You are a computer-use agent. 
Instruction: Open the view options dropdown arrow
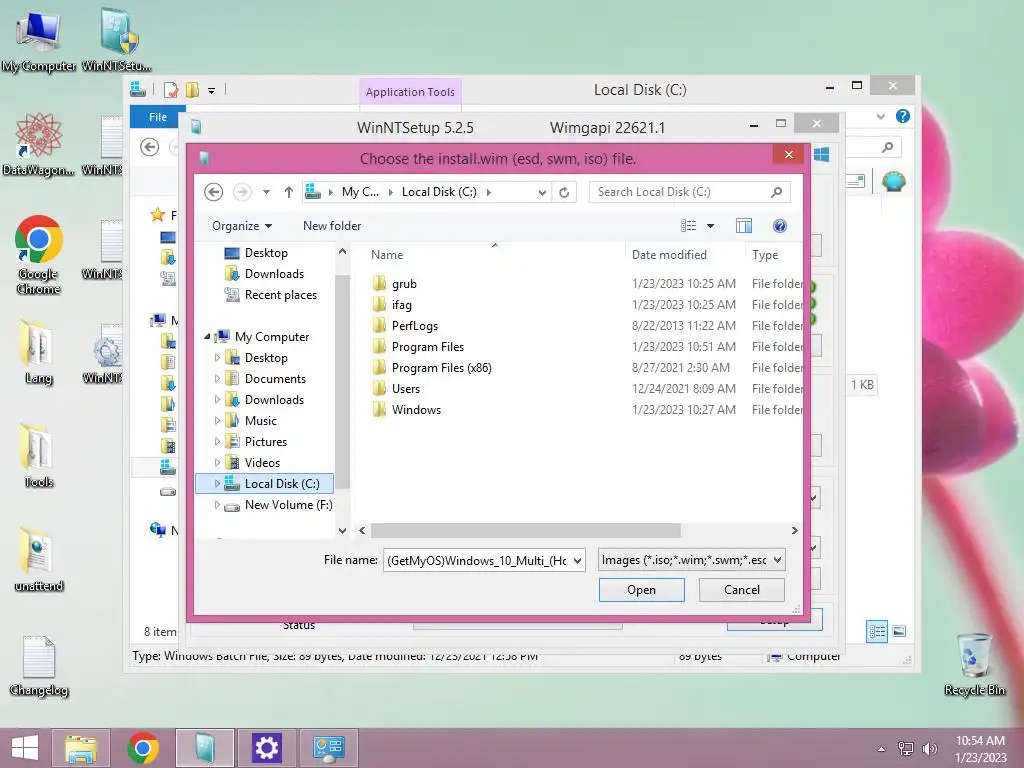(x=711, y=226)
